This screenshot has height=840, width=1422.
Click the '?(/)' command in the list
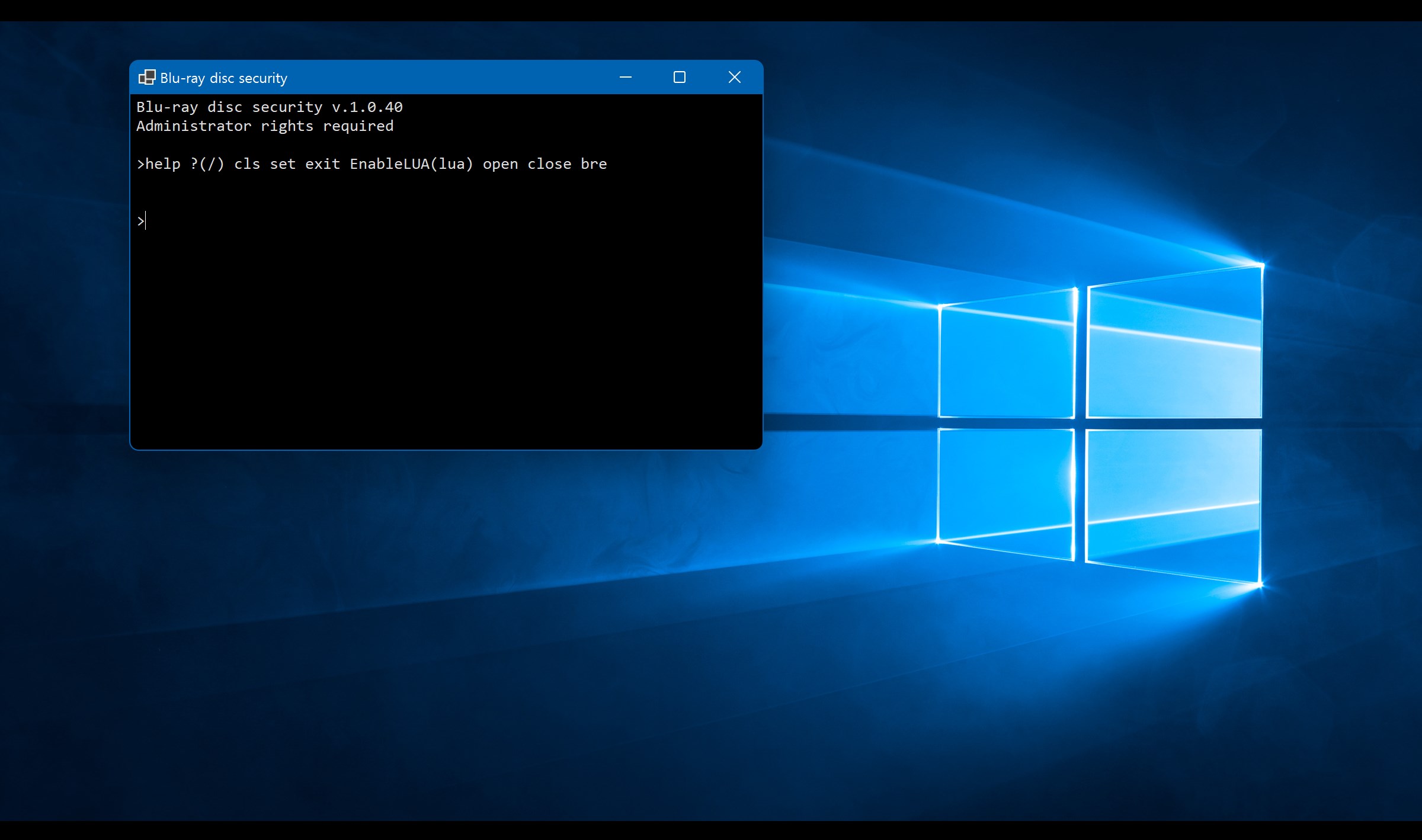(x=207, y=164)
